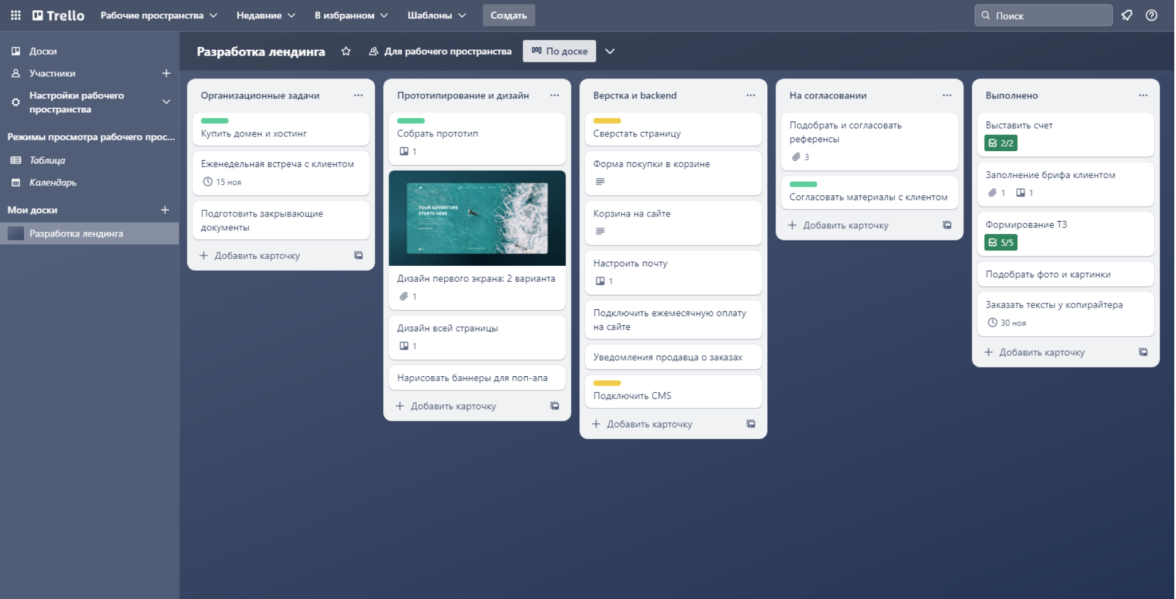Click Trello attachment badge on Настроить почту card
The image size is (1176, 599).
point(604,282)
